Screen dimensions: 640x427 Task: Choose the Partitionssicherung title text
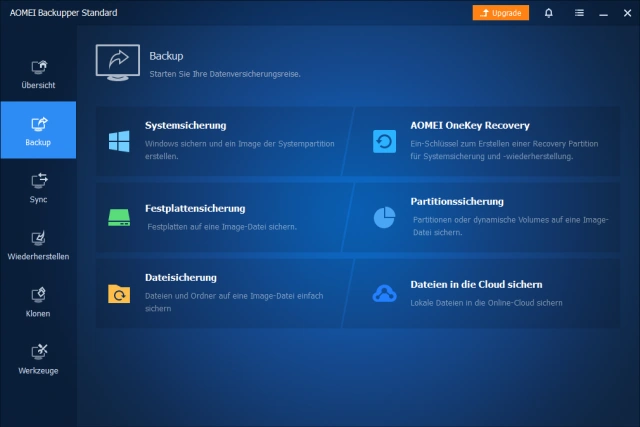[456, 201]
